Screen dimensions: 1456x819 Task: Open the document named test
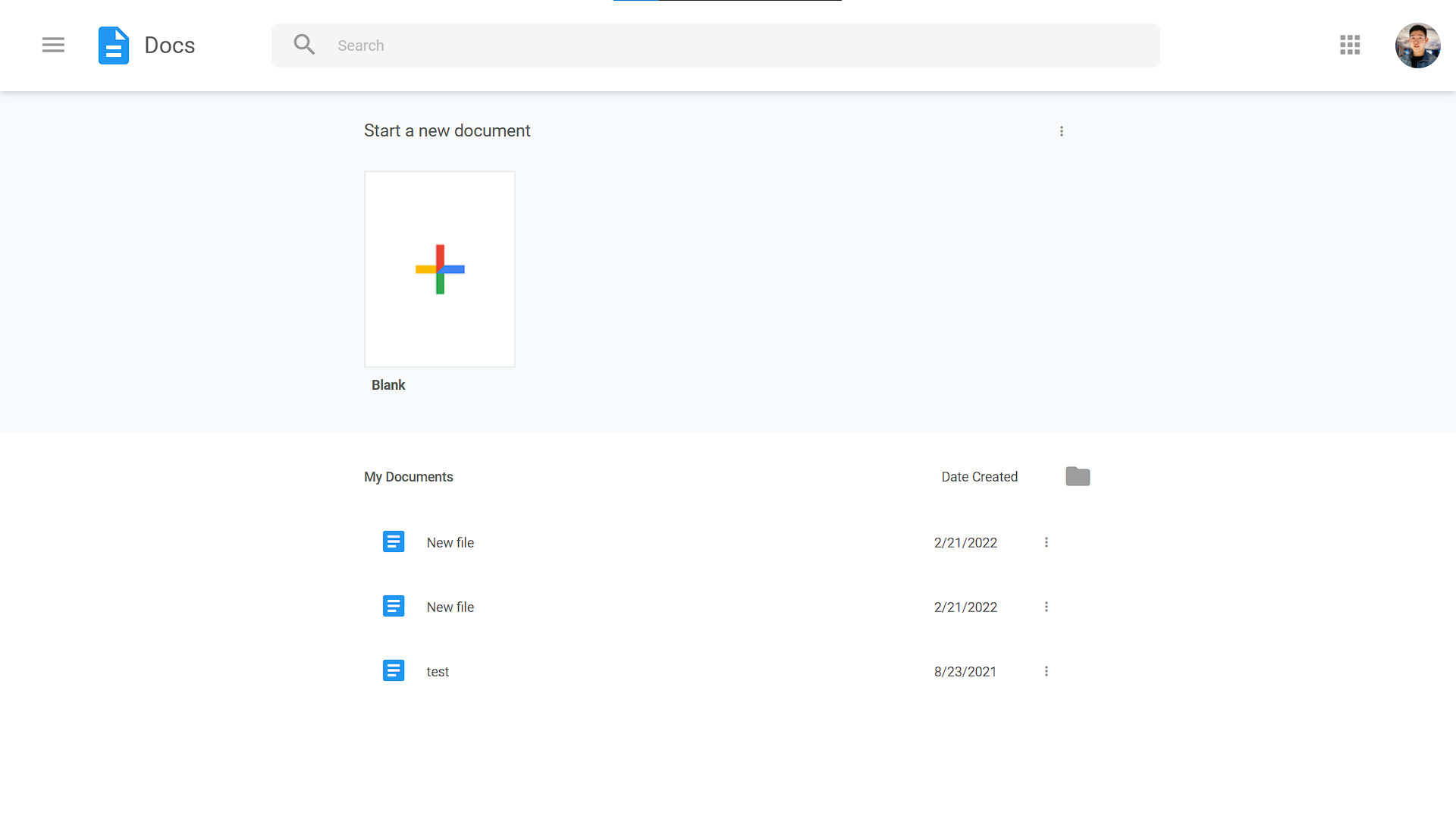[x=438, y=672]
